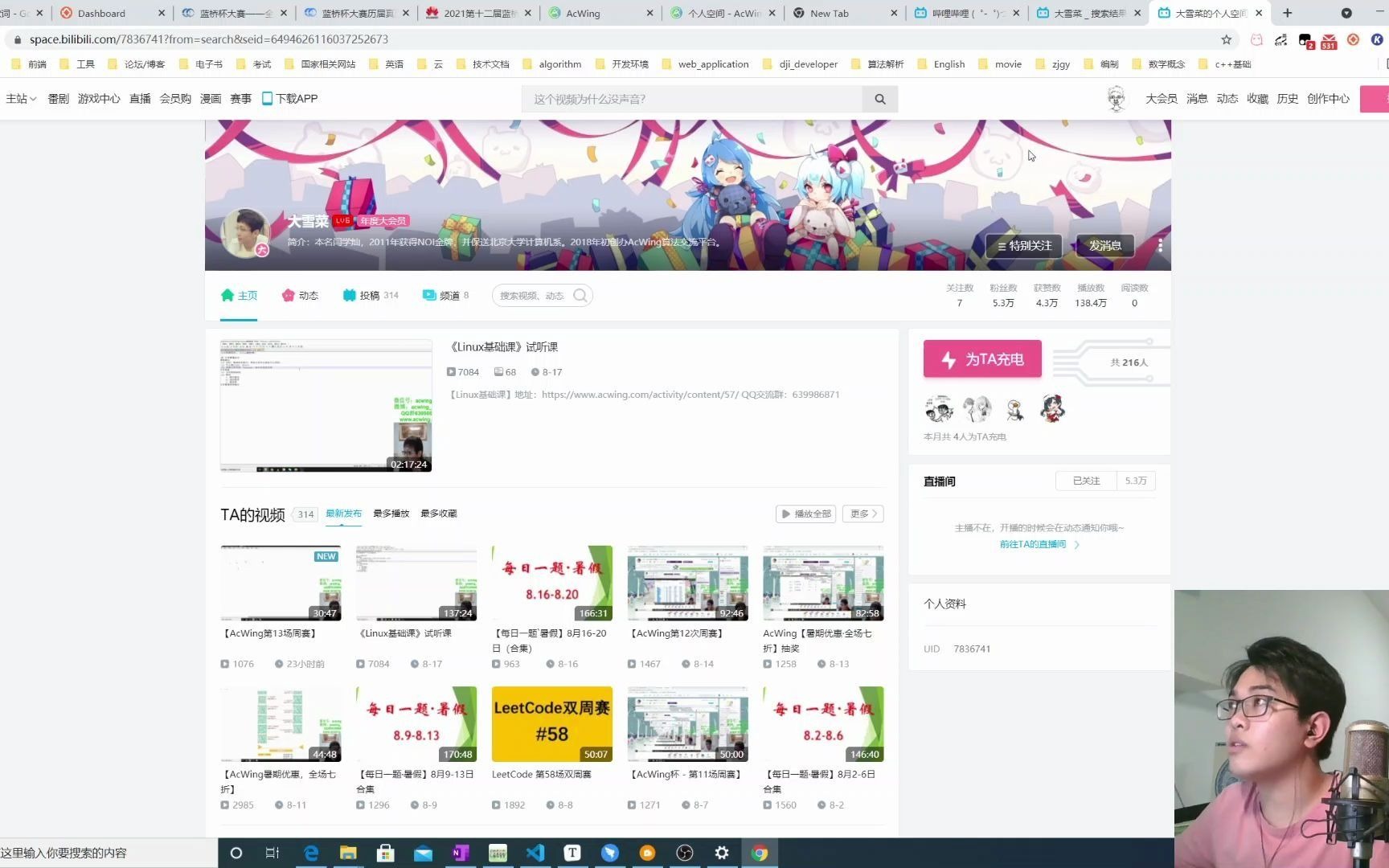
Task: Sort videos by 最多播放
Action: coord(391,514)
